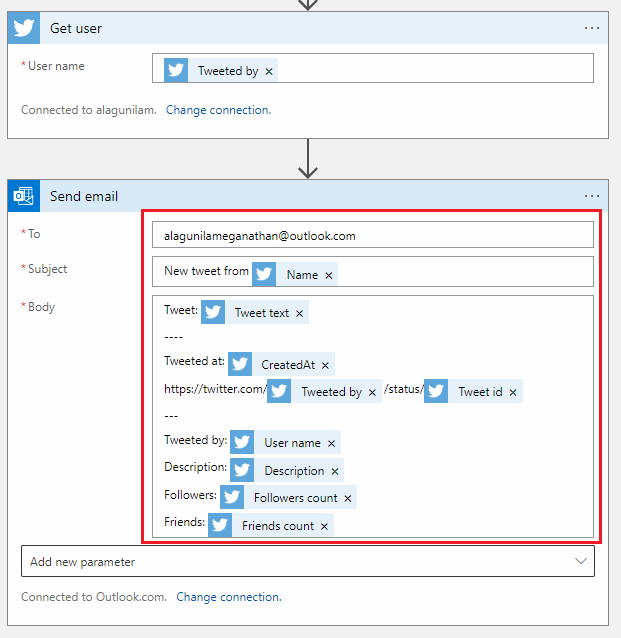Click 'Connected to Outlook.com.' text

pos(94,597)
